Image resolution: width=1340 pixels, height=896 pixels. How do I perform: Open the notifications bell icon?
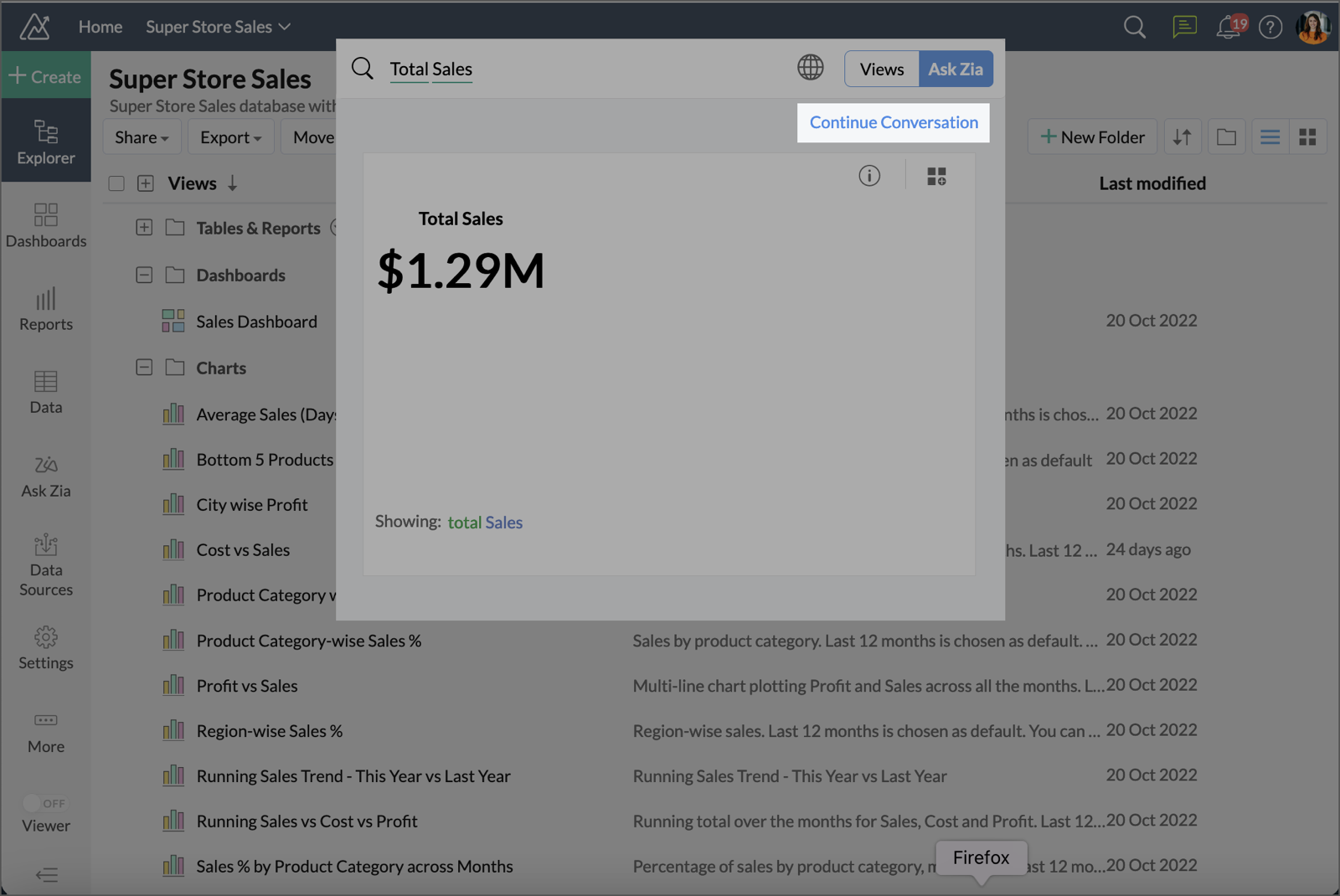pyautogui.click(x=1229, y=27)
